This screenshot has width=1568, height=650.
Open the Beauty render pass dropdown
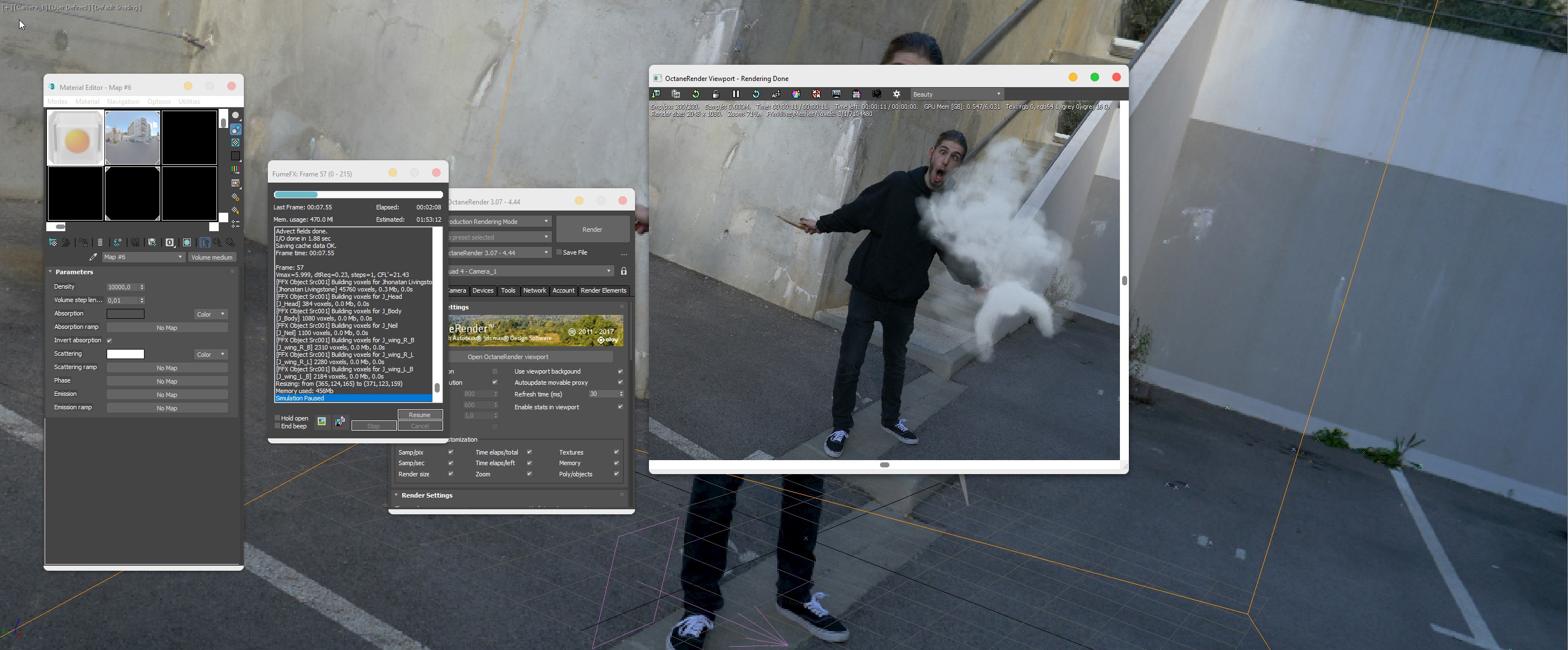click(956, 94)
